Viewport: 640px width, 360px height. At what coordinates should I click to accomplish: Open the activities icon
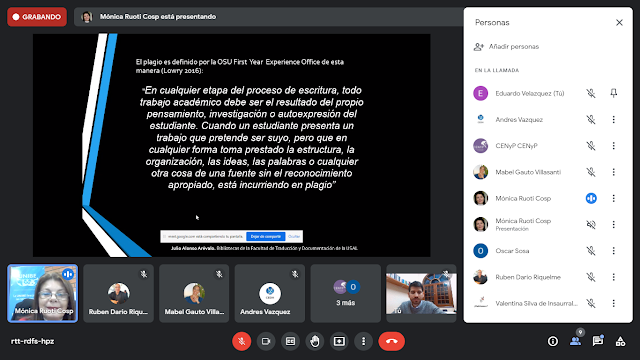[620, 341]
